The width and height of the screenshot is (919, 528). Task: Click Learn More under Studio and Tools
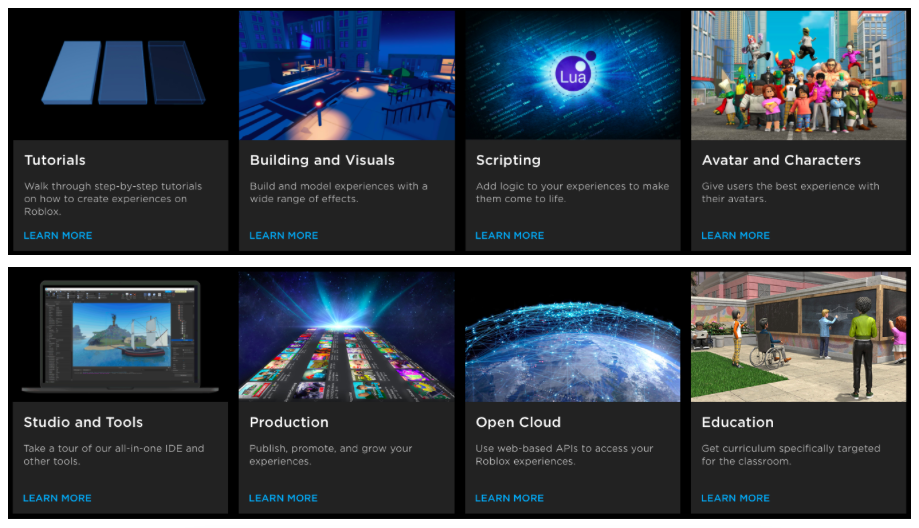[57, 498]
